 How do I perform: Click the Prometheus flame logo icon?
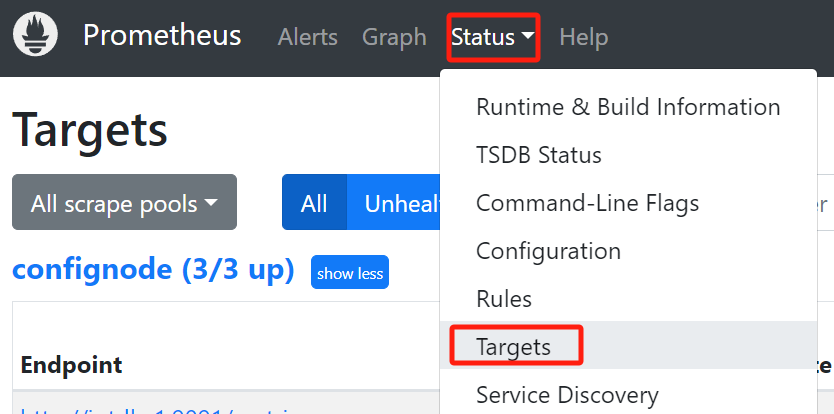(35, 36)
